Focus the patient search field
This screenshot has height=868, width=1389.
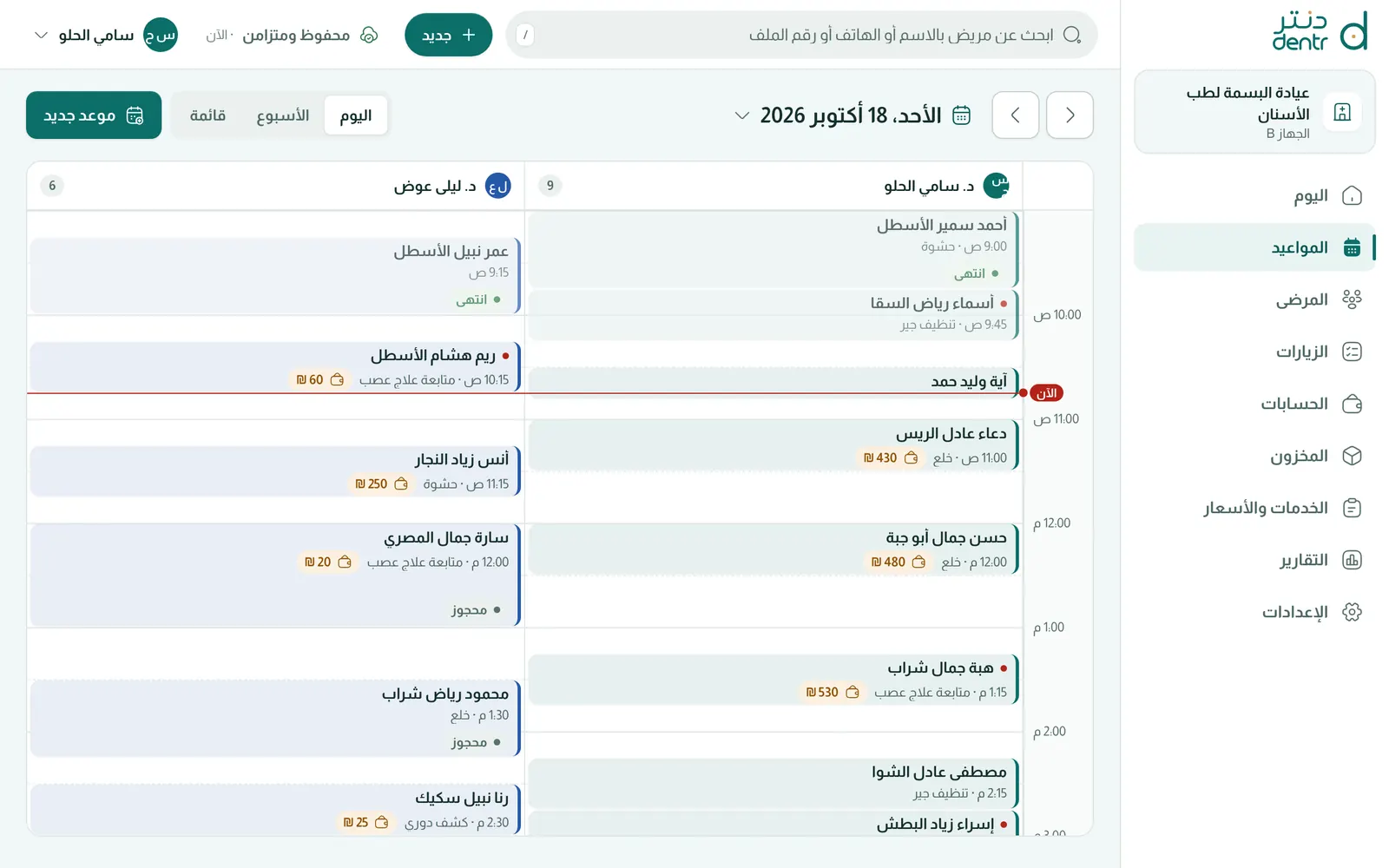coord(801,35)
